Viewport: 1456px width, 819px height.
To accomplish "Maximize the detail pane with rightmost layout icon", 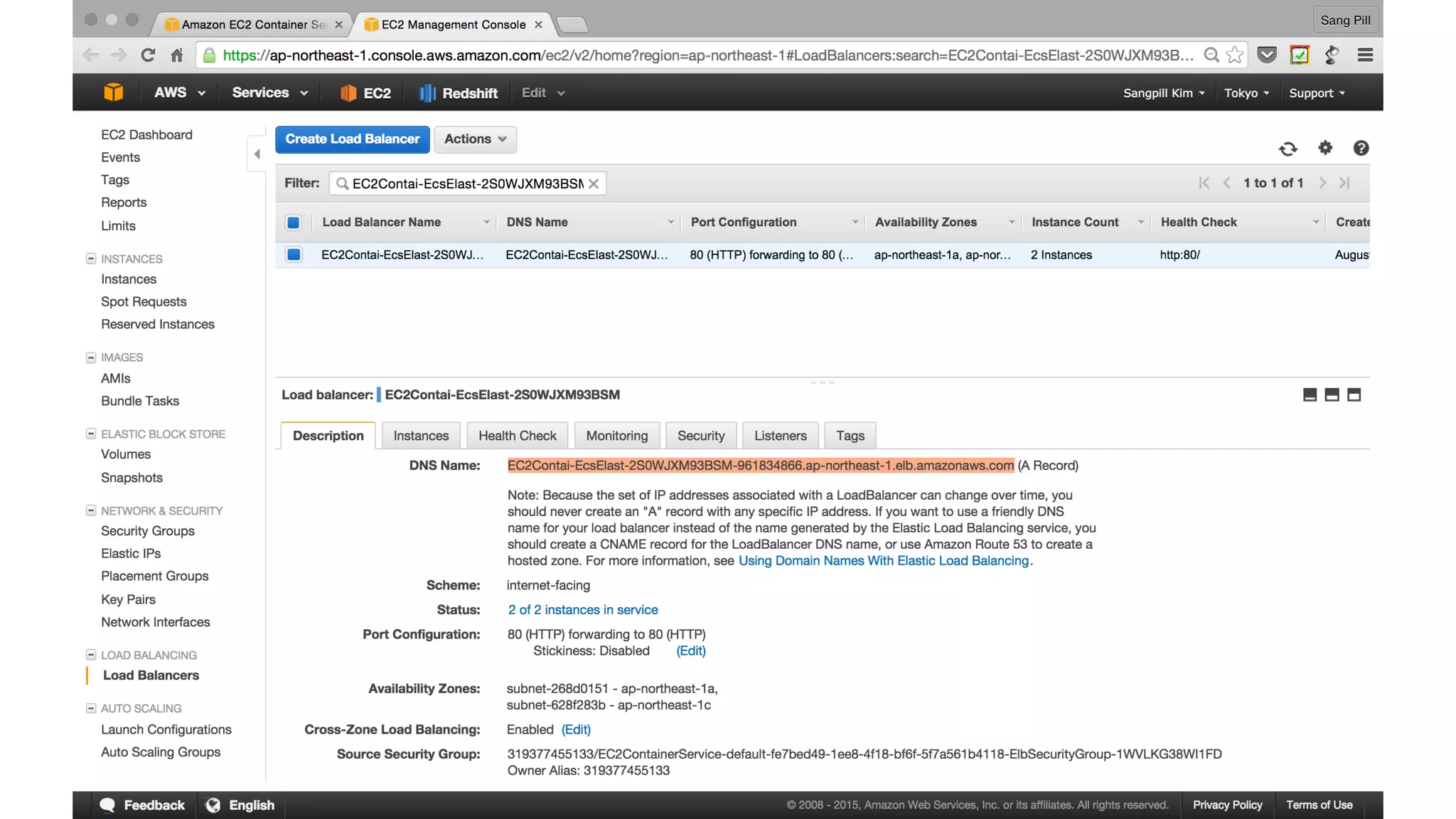I will point(1354,395).
